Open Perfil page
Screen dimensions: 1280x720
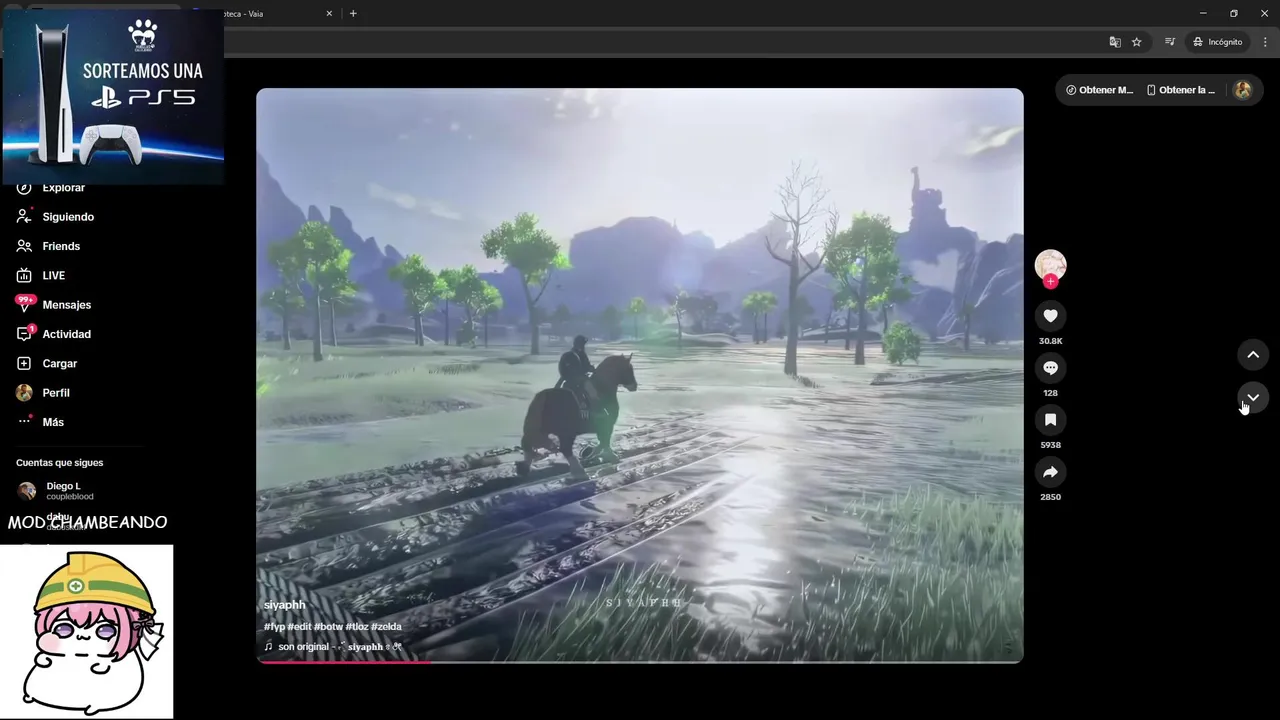[56, 393]
